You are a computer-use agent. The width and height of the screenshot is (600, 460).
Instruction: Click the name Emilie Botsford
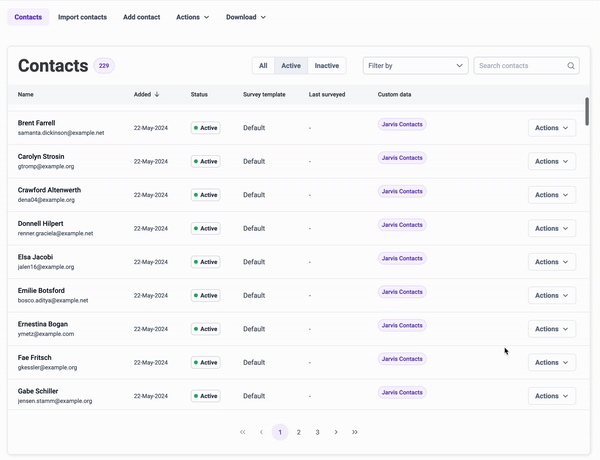click(x=41, y=290)
